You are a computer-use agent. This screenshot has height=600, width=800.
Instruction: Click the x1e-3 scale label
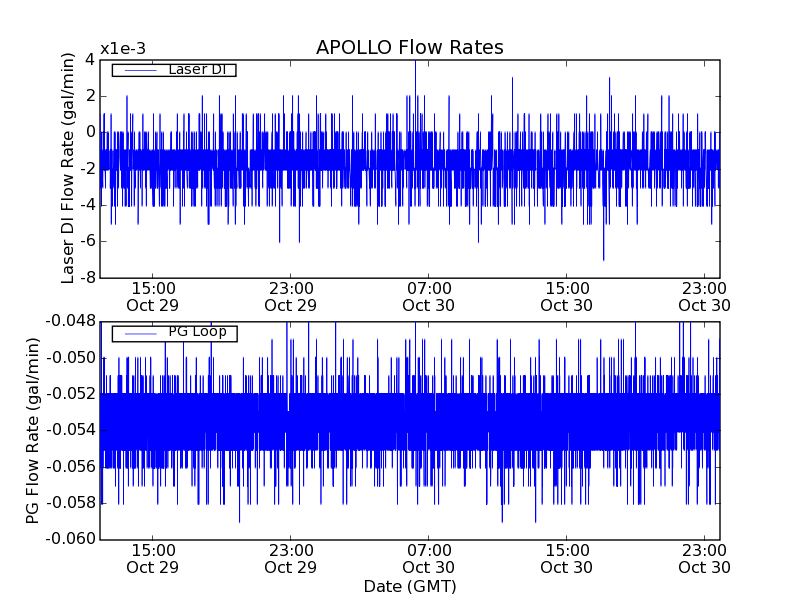[x=122, y=49]
